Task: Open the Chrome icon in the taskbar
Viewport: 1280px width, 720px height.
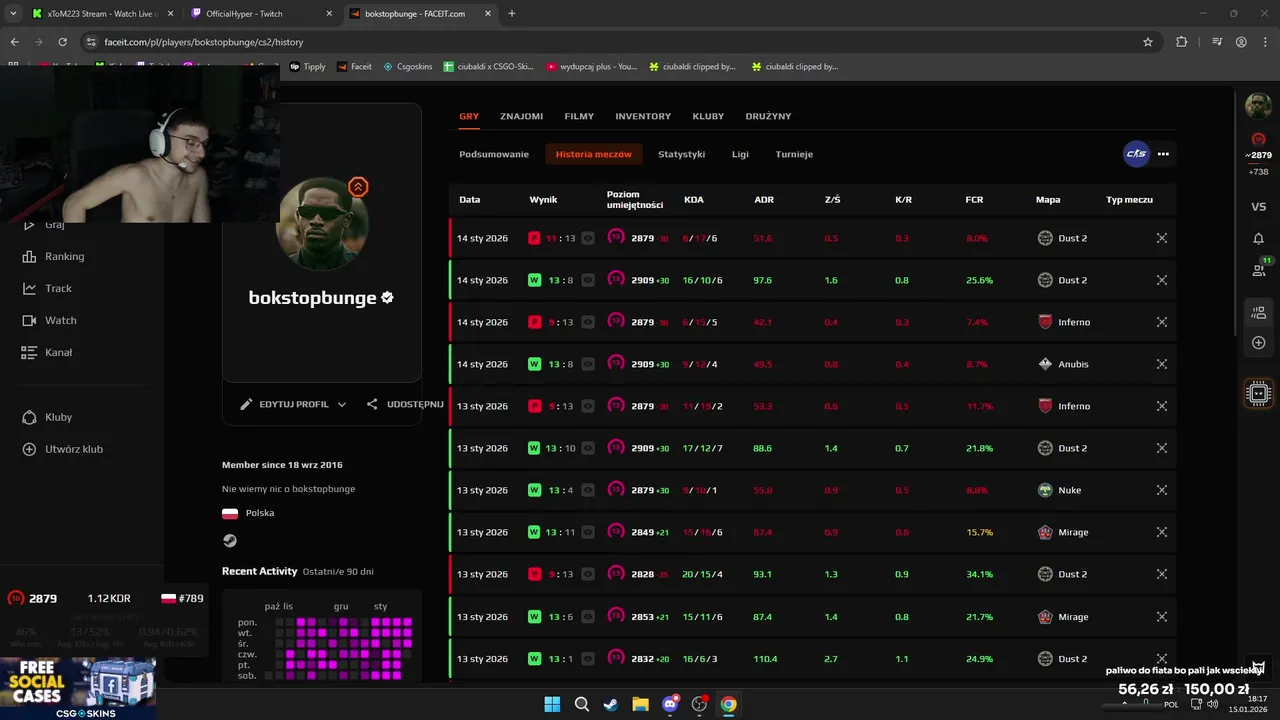Action: [x=729, y=704]
